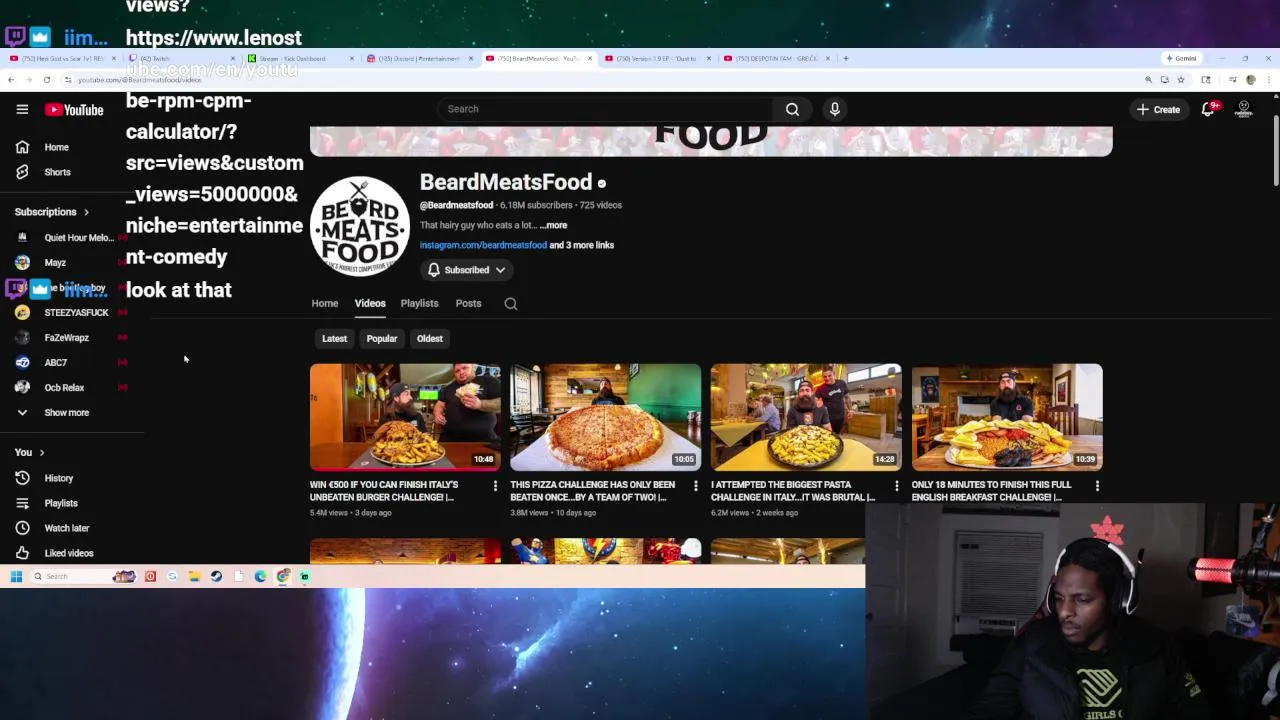The width and height of the screenshot is (1280, 720).
Task: Switch to the channel Posts tab
Action: pos(468,303)
